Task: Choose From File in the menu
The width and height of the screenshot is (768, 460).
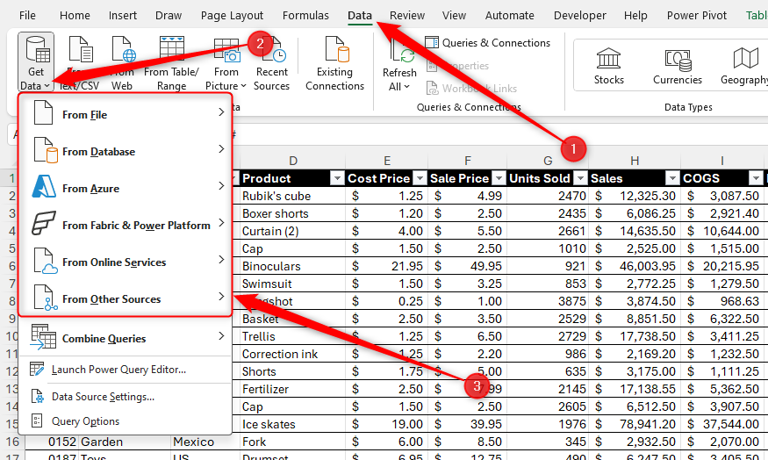Action: (x=125, y=114)
